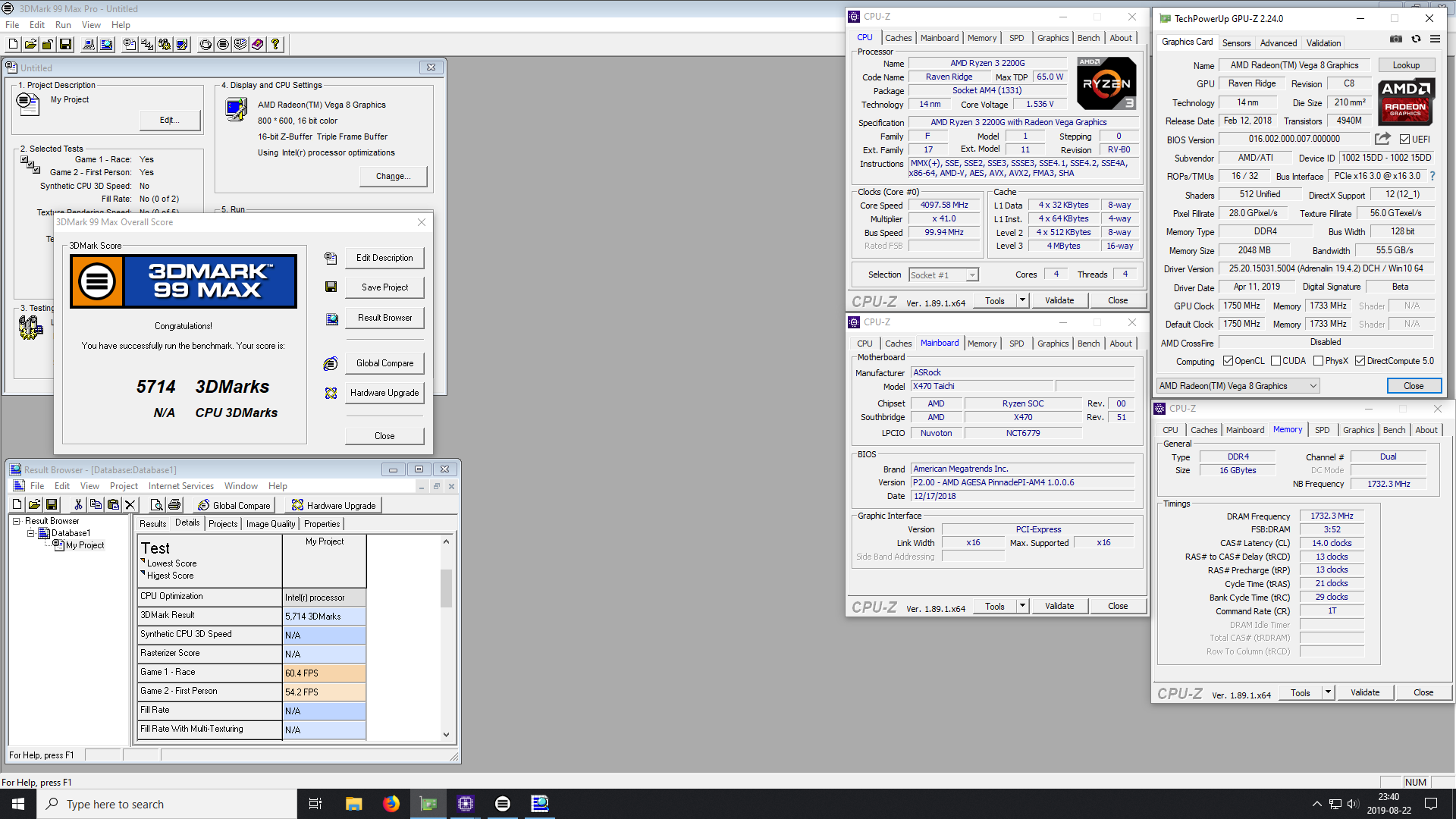Open Tools dropdown arrow in Memory CPU-Z window
1456x819 pixels.
pyautogui.click(x=1328, y=692)
